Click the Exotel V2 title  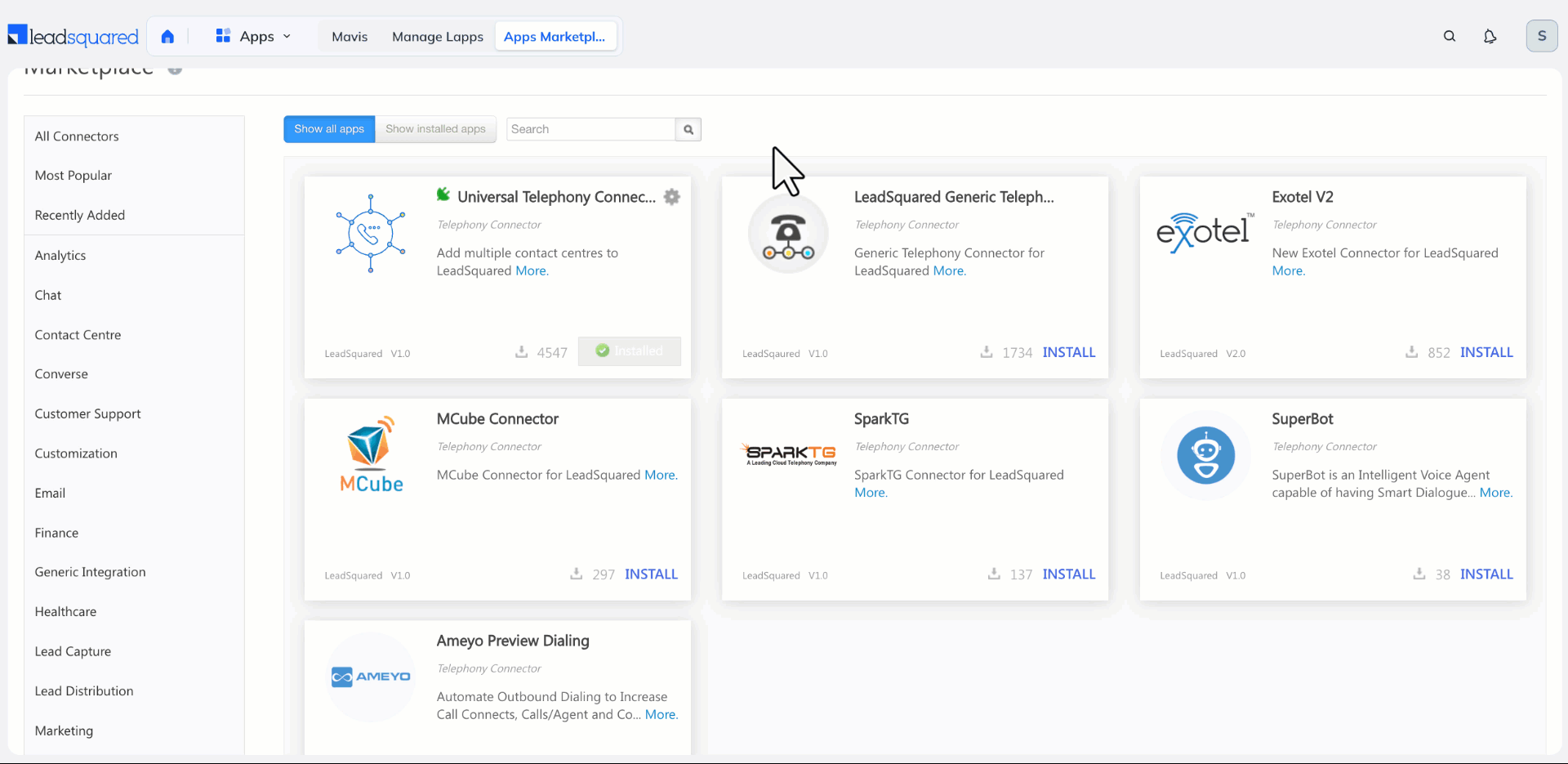[x=1303, y=197]
